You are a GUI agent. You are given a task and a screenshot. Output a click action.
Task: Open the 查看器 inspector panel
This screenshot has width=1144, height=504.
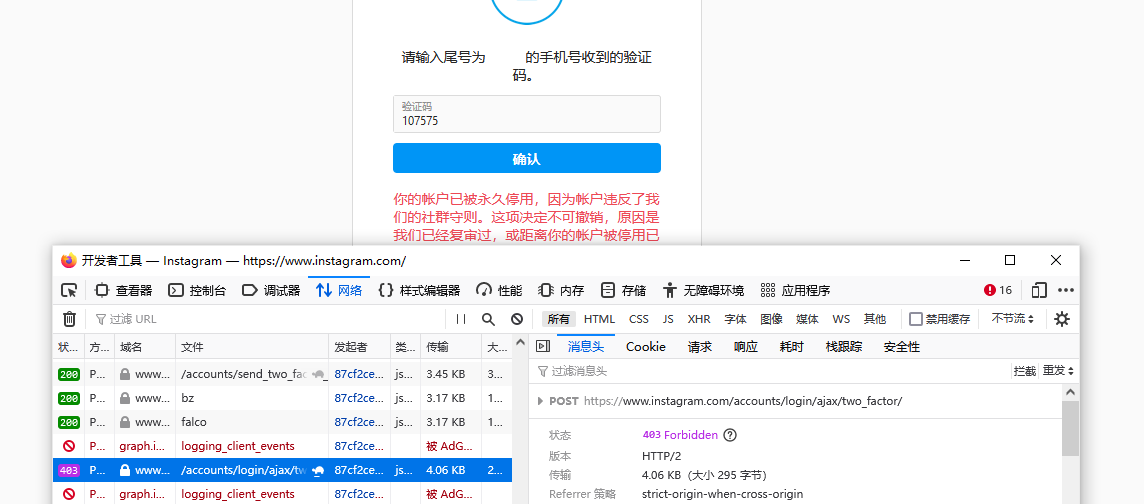[124, 290]
